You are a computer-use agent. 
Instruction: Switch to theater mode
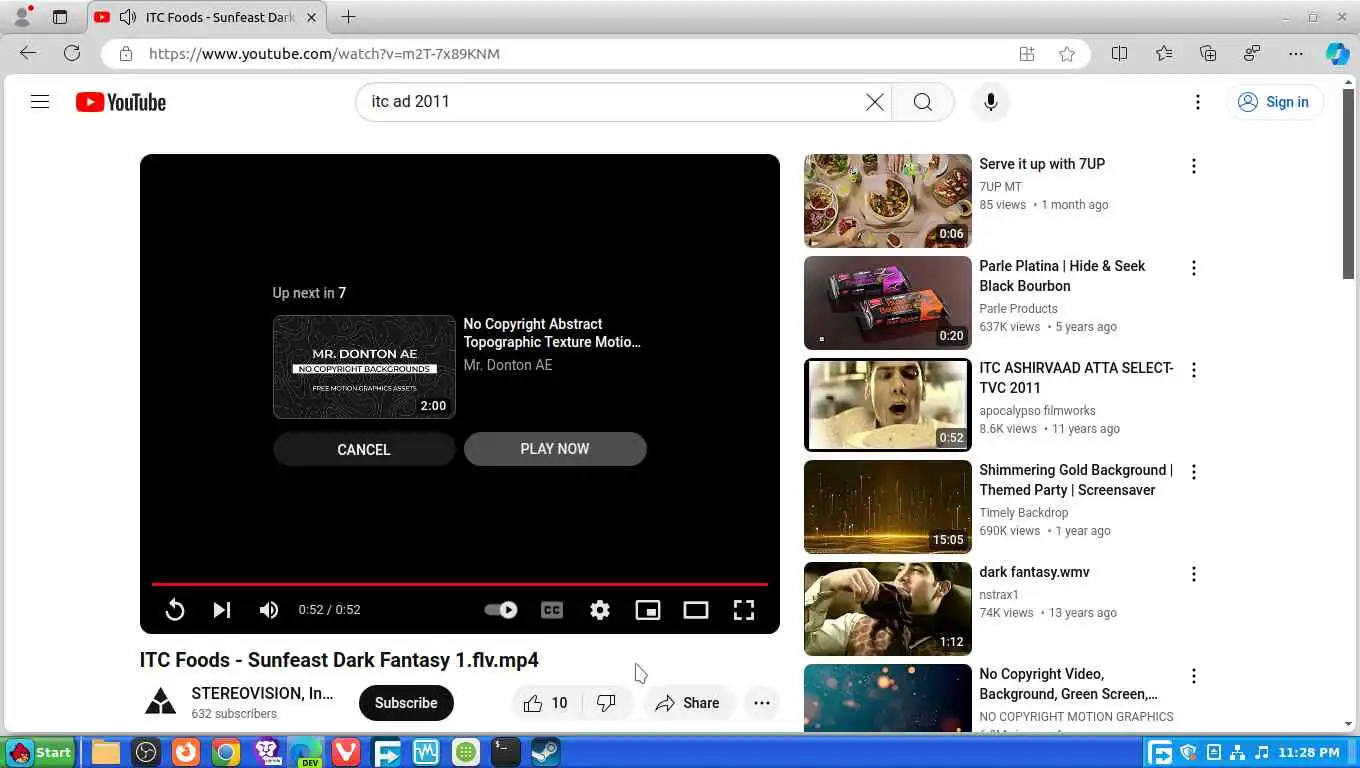(696, 610)
